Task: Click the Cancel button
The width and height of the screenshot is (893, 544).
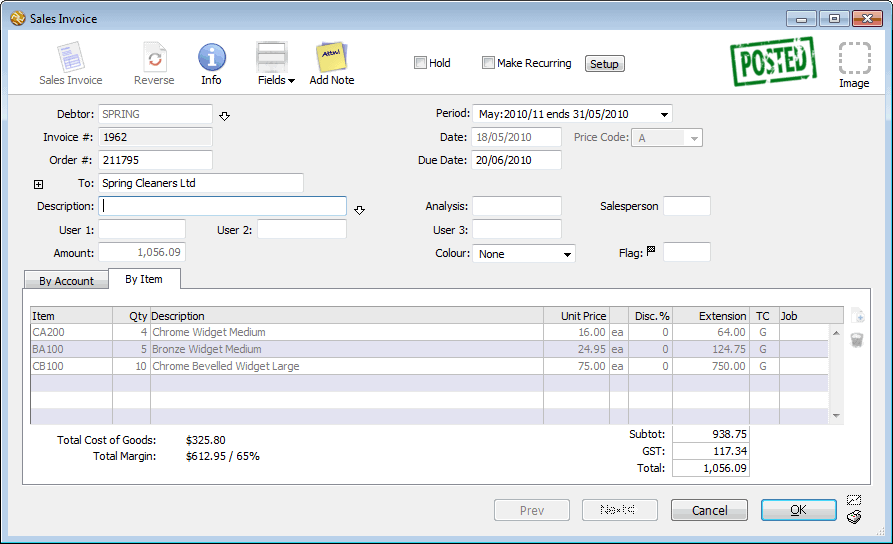Action: coord(709,510)
